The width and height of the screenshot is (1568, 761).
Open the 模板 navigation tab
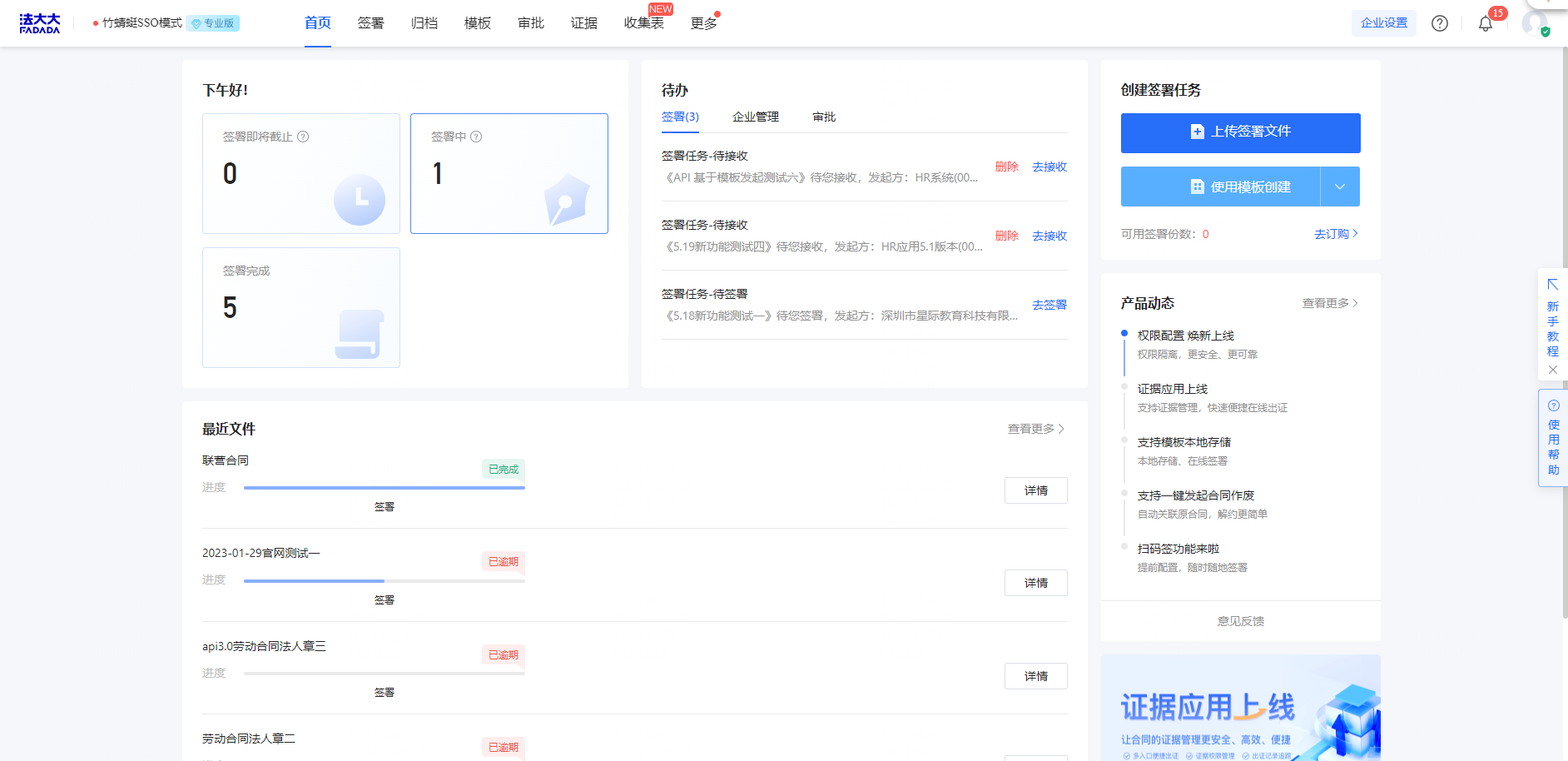pos(478,23)
